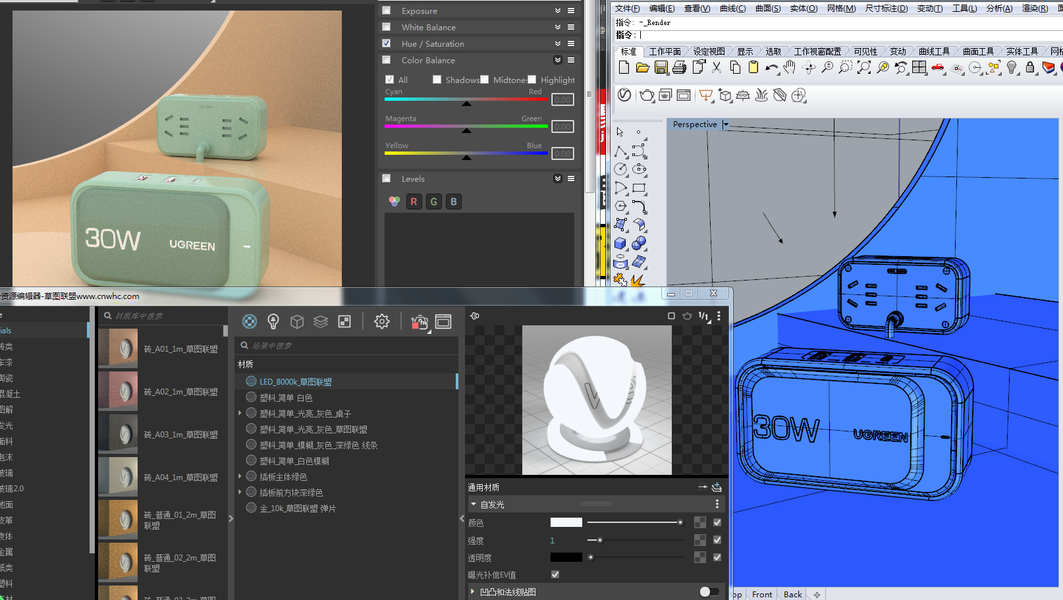This screenshot has width=1063, height=600.
Task: Click the Undo arrow icon
Action: coord(771,68)
